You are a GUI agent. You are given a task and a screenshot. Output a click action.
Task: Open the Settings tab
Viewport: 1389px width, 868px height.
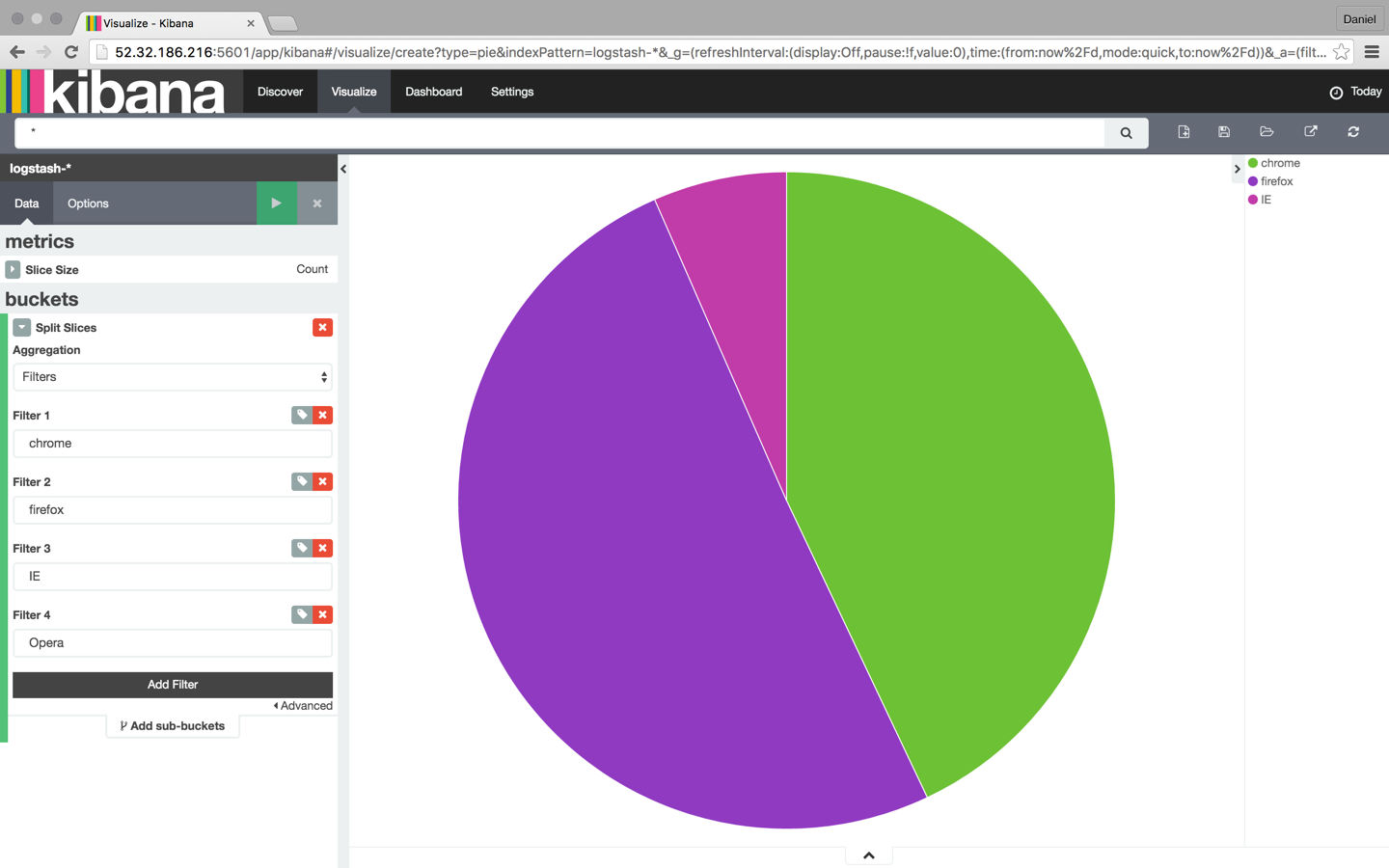(512, 92)
